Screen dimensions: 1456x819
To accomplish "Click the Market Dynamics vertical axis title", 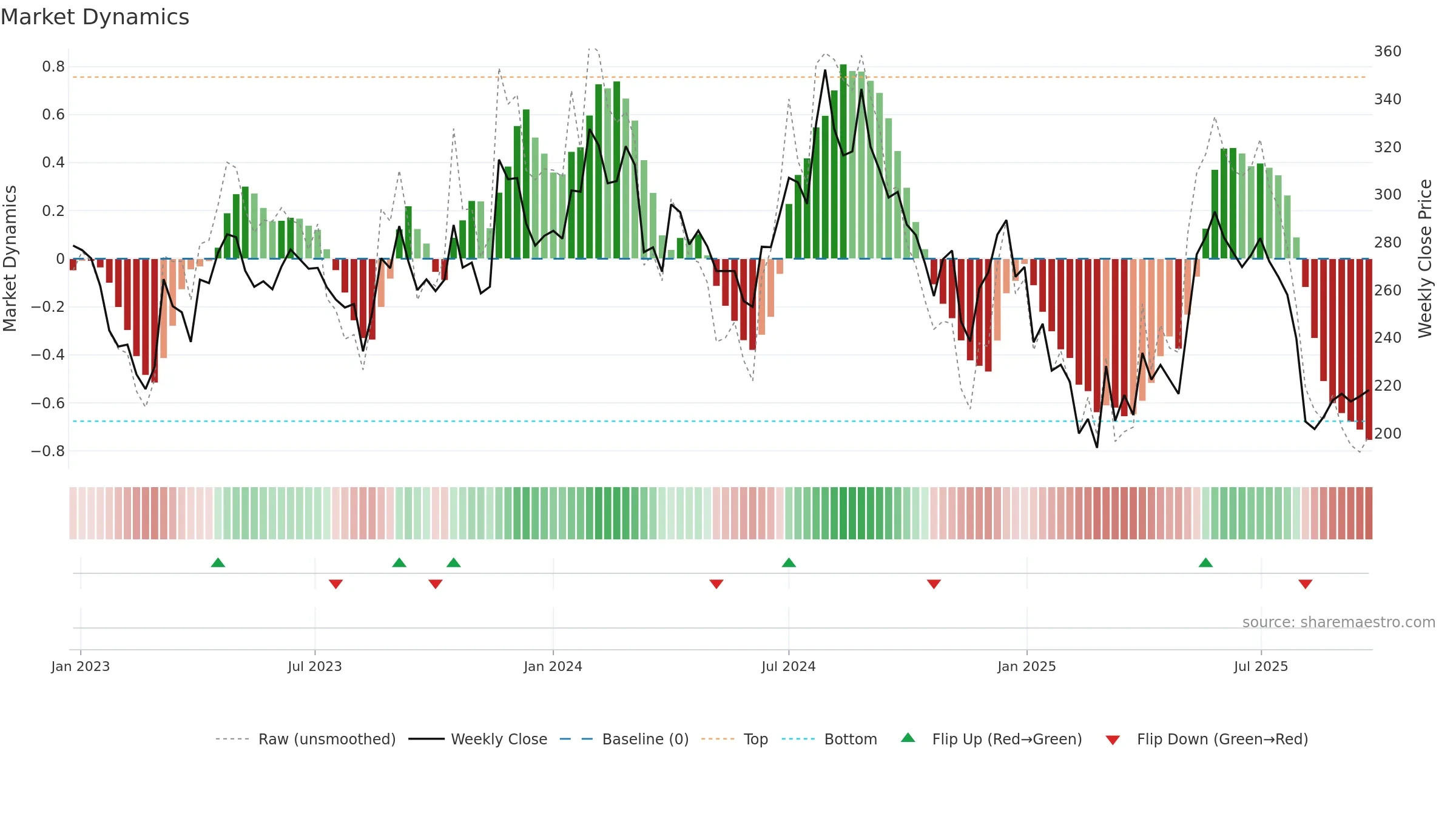I will [x=10, y=258].
